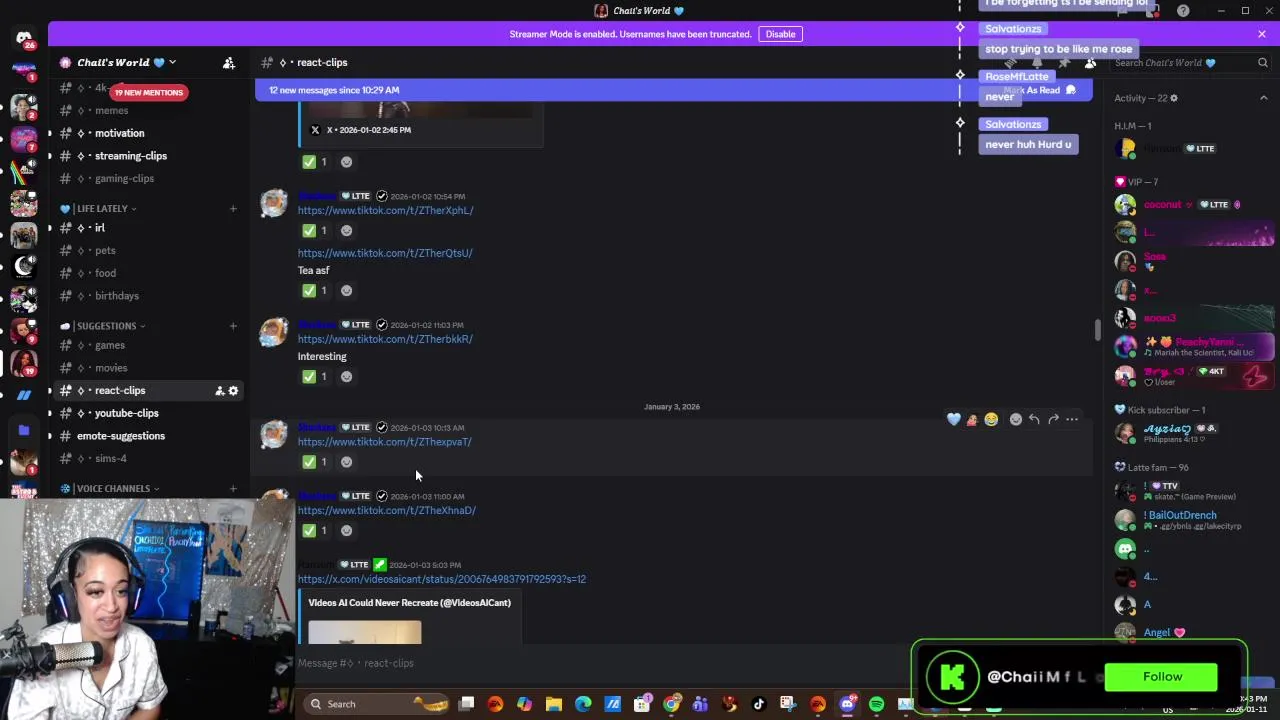Open Spotify from taskbar
1280x720 pixels.
point(876,704)
